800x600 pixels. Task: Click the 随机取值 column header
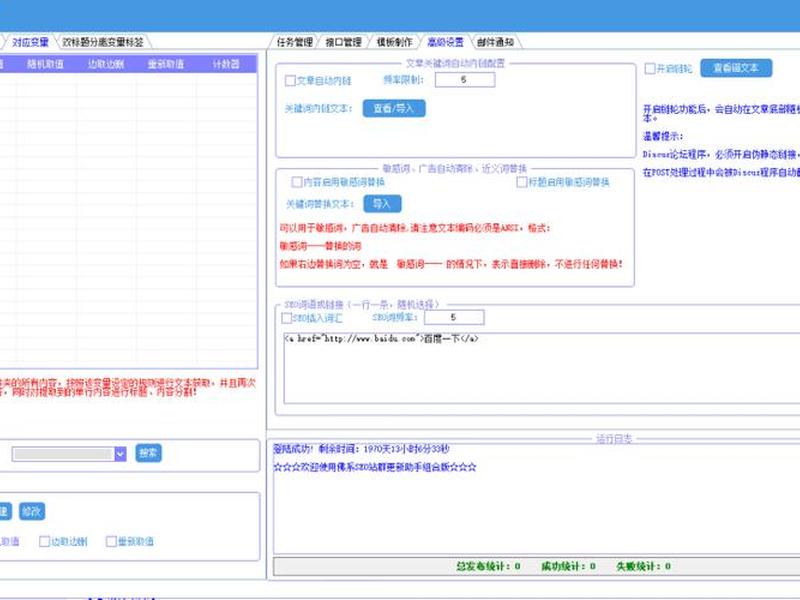coord(45,64)
